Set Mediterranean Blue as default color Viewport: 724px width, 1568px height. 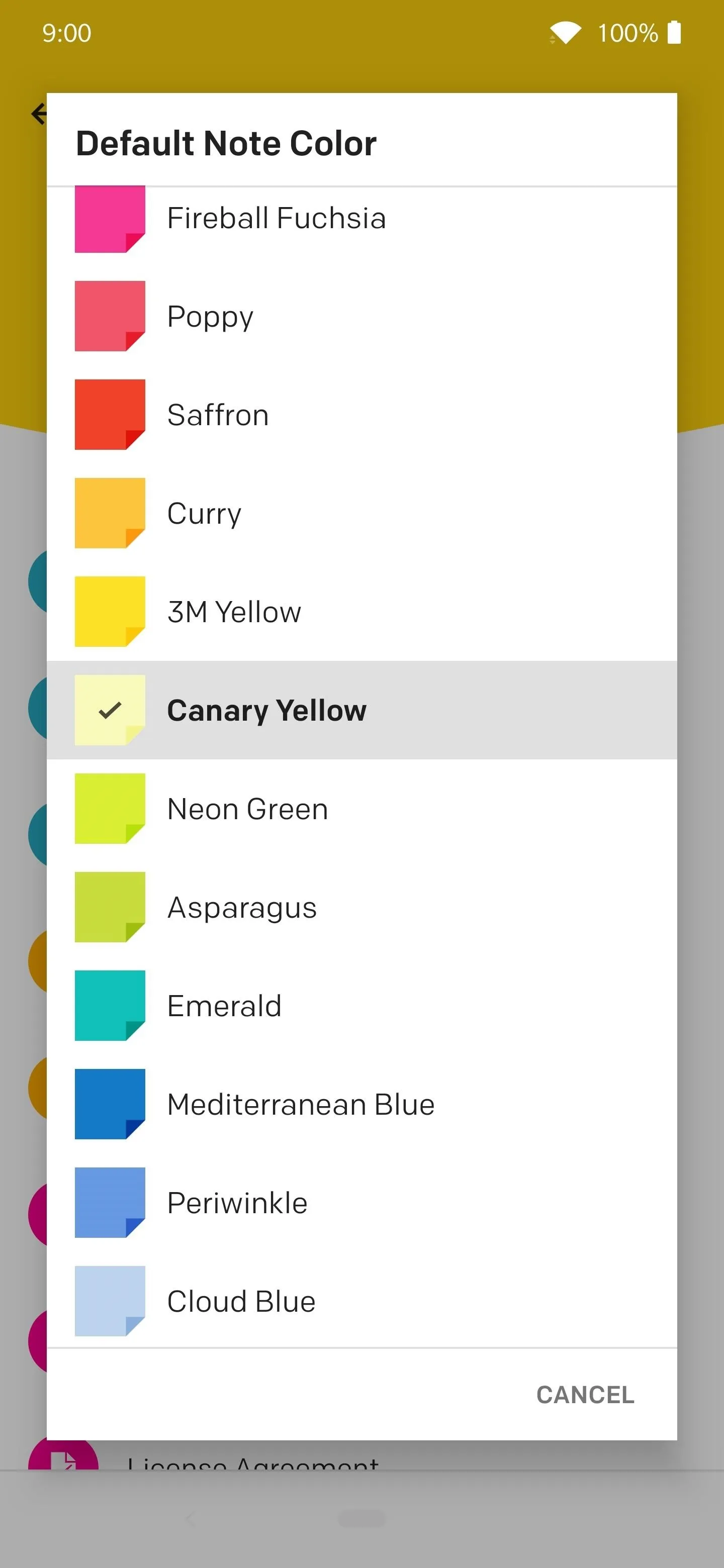click(x=361, y=1104)
